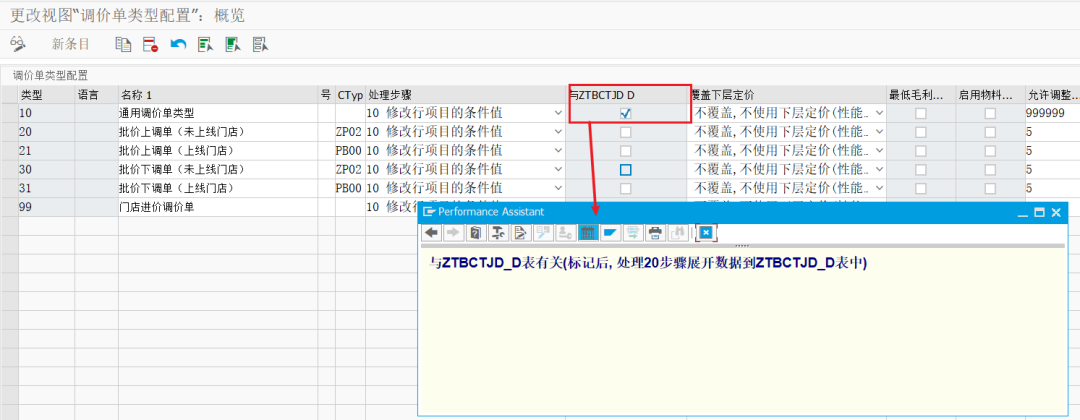The height and width of the screenshot is (420, 1080).
Task: Select the row marker for type 99
Action: coord(10,207)
